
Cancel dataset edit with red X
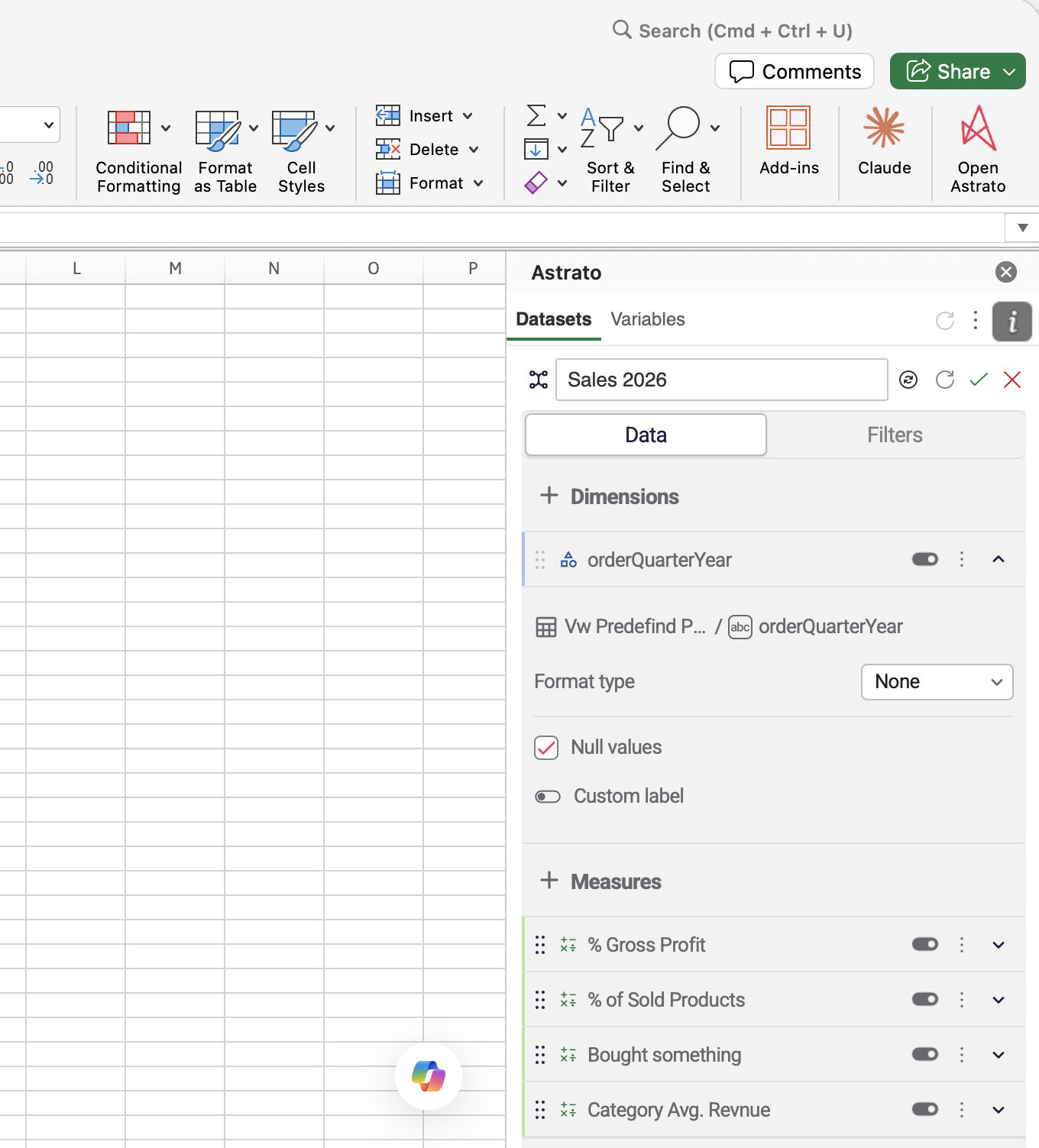[x=1012, y=380]
